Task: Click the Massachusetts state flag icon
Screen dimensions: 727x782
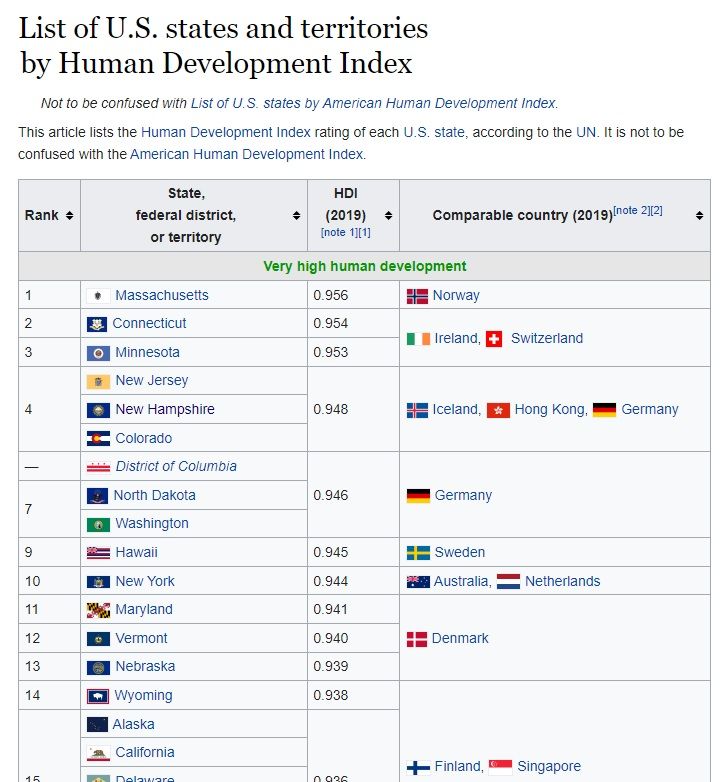Action: click(x=98, y=296)
